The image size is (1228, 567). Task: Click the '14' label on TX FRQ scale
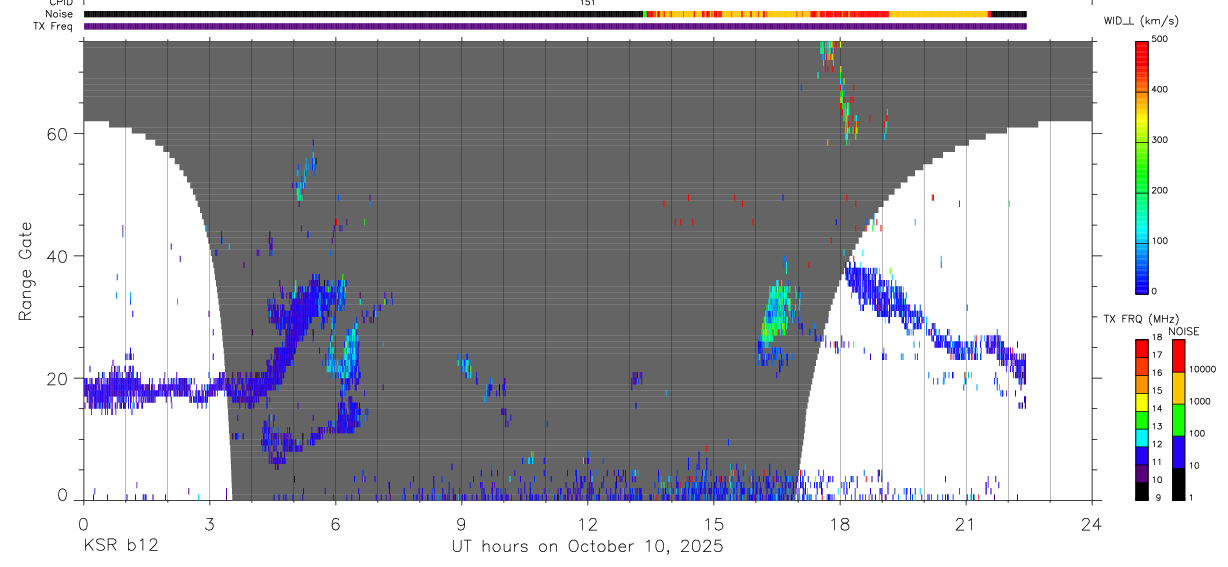(x=1157, y=408)
